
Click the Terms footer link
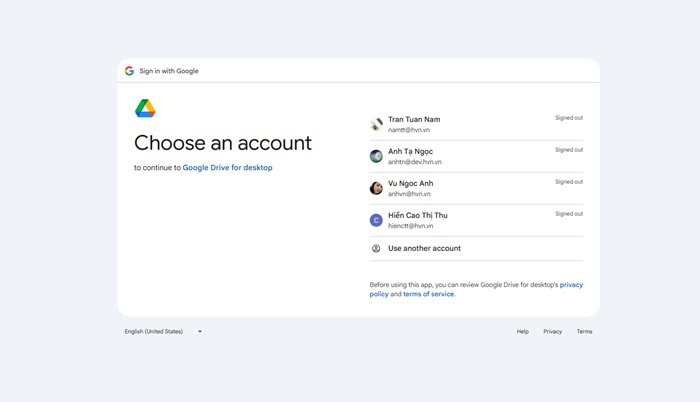coord(584,331)
